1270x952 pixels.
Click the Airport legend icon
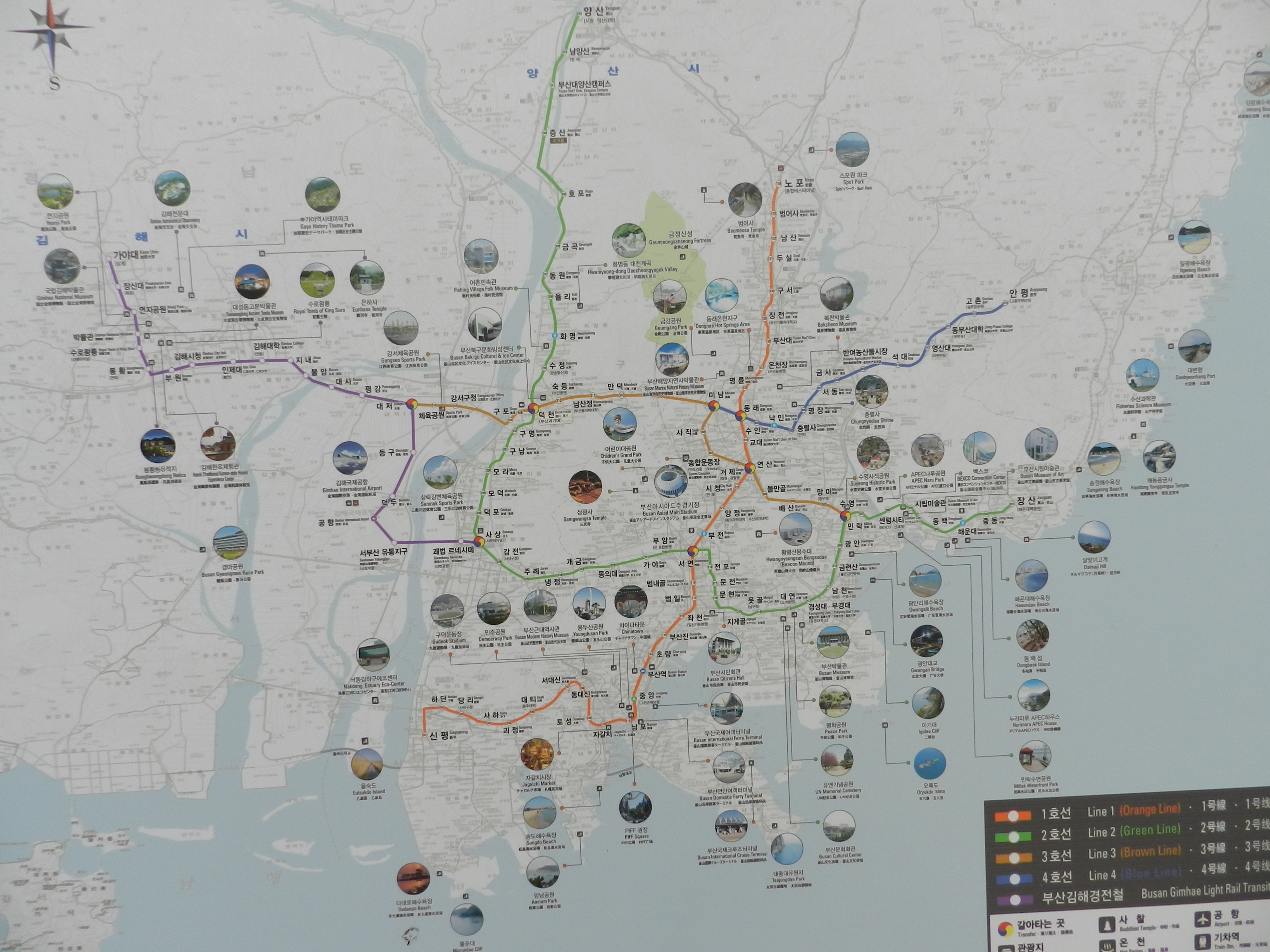pos(1202,919)
